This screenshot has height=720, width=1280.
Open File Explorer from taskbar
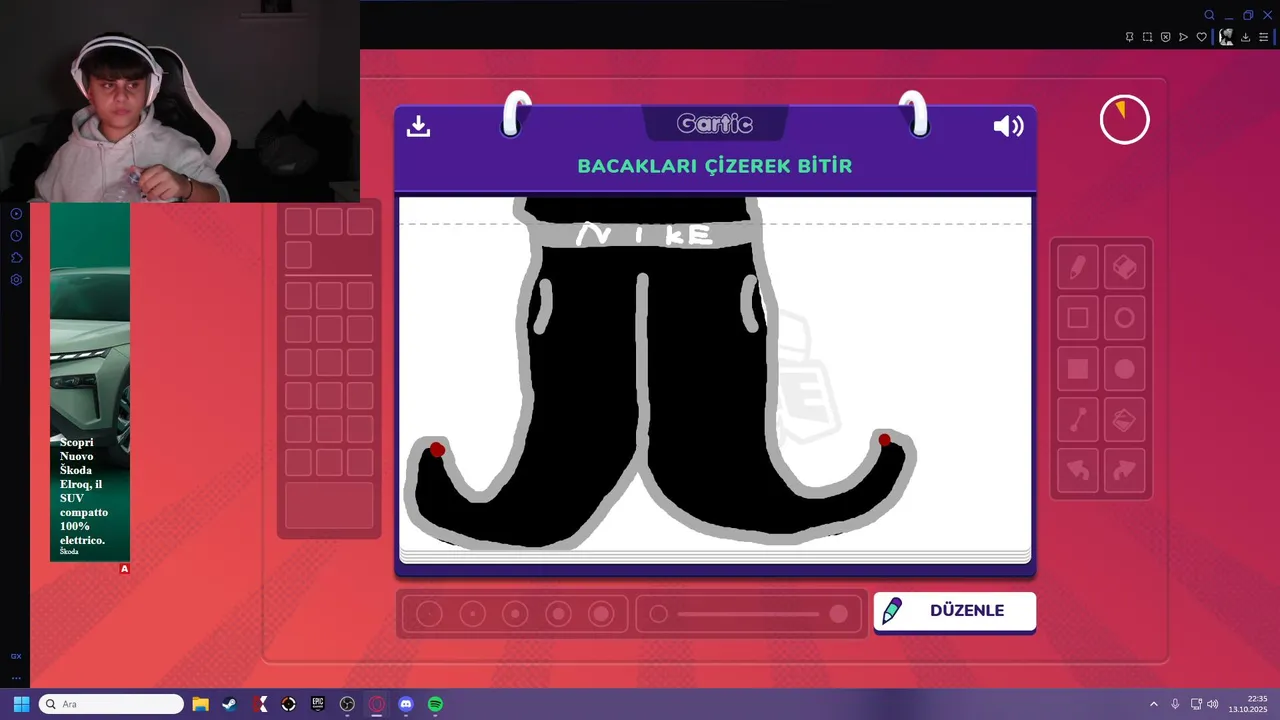200,704
